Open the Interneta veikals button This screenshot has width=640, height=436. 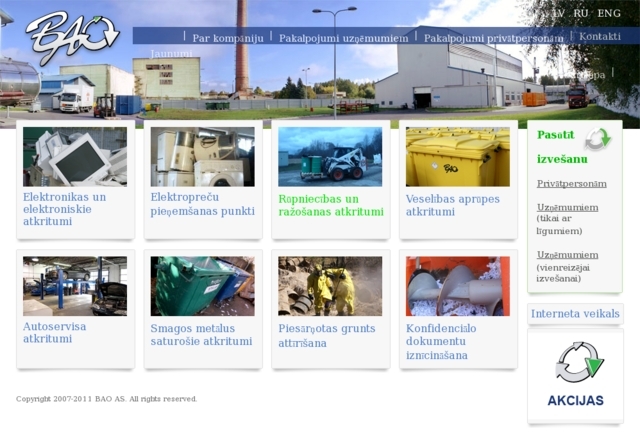575,314
